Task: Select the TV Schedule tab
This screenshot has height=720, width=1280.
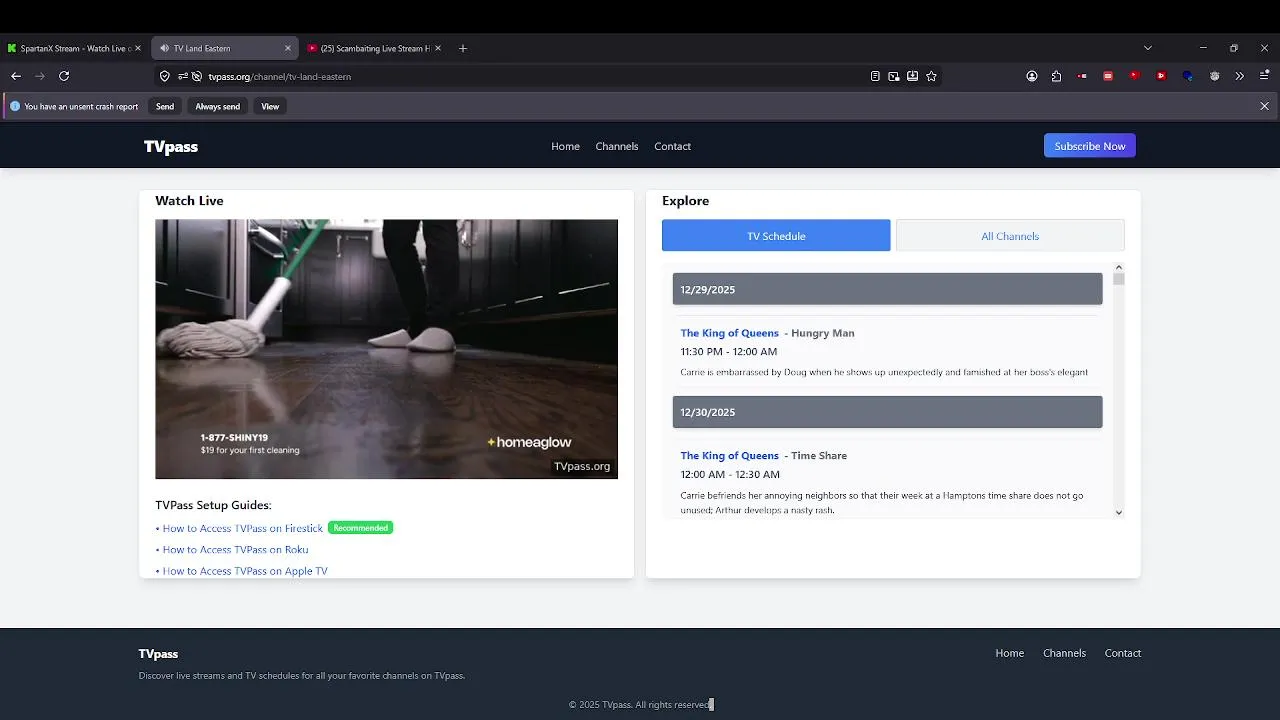Action: tap(776, 236)
